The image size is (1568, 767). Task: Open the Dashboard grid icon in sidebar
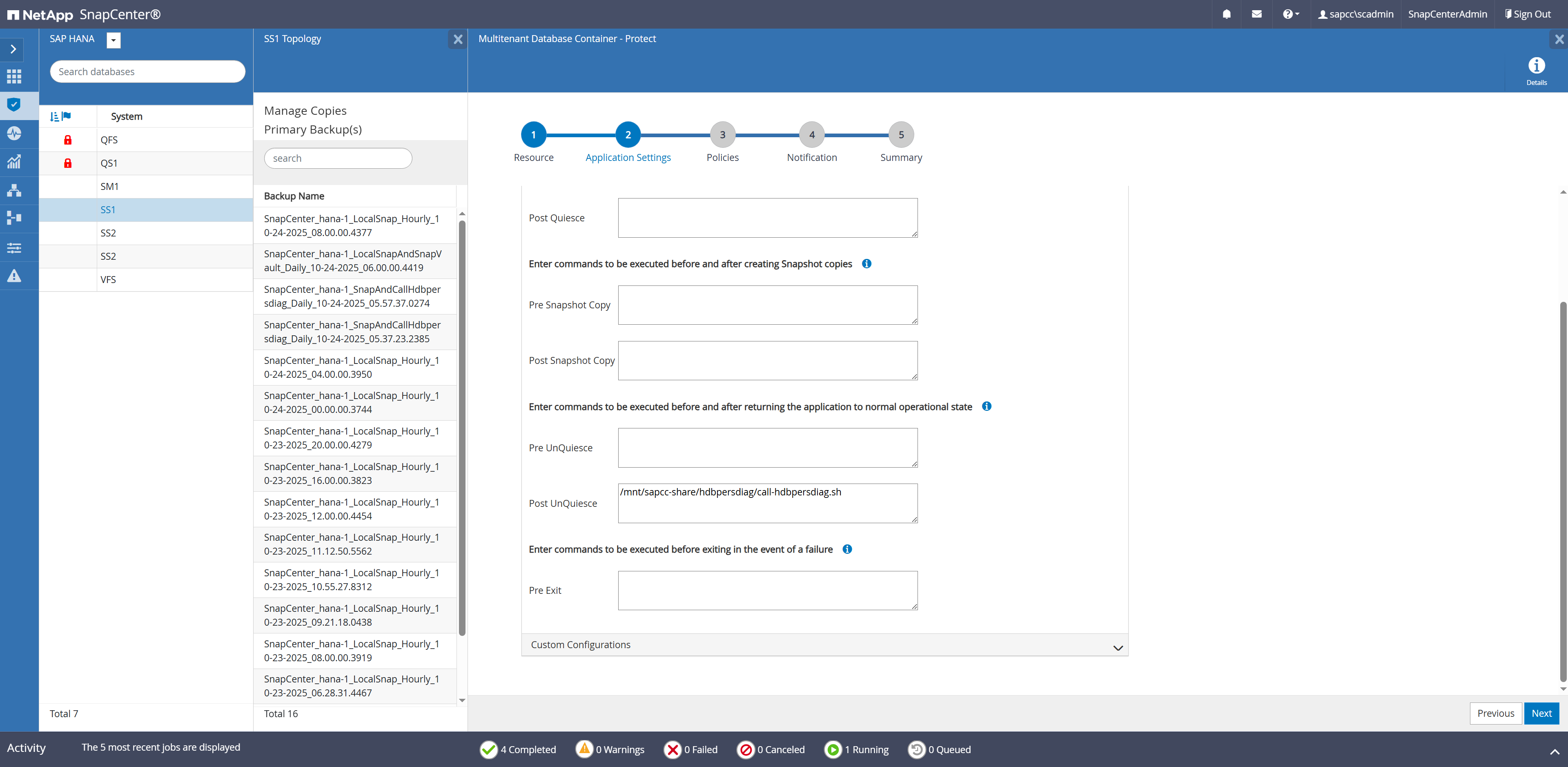pos(14,76)
